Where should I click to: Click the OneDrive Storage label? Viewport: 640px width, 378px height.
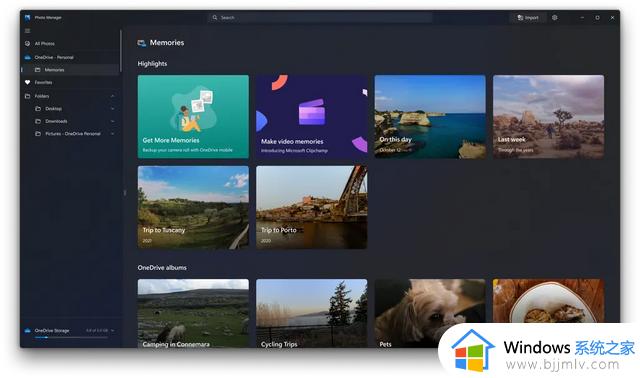[52, 330]
